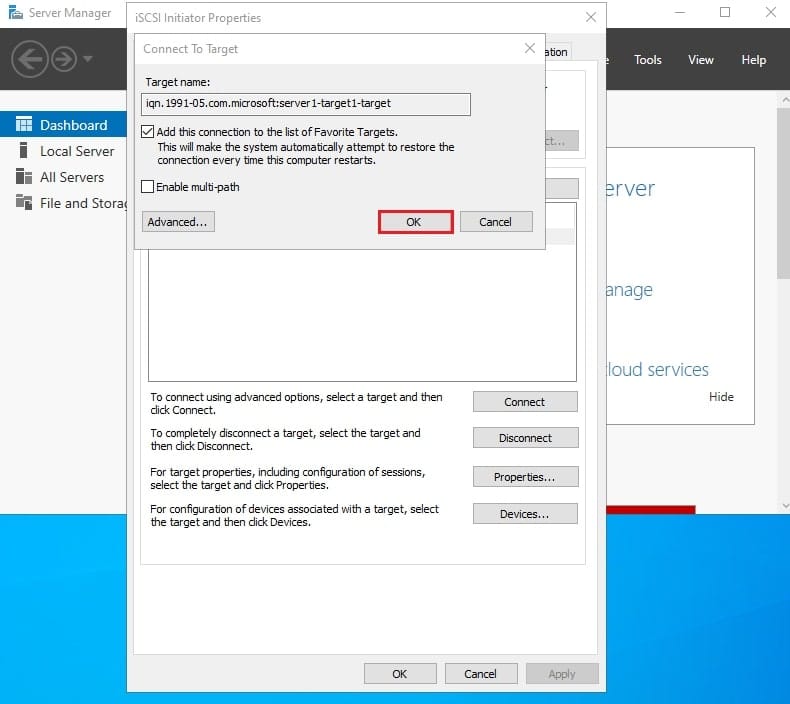Image resolution: width=790 pixels, height=704 pixels.
Task: Open the Devices button
Action: (525, 514)
